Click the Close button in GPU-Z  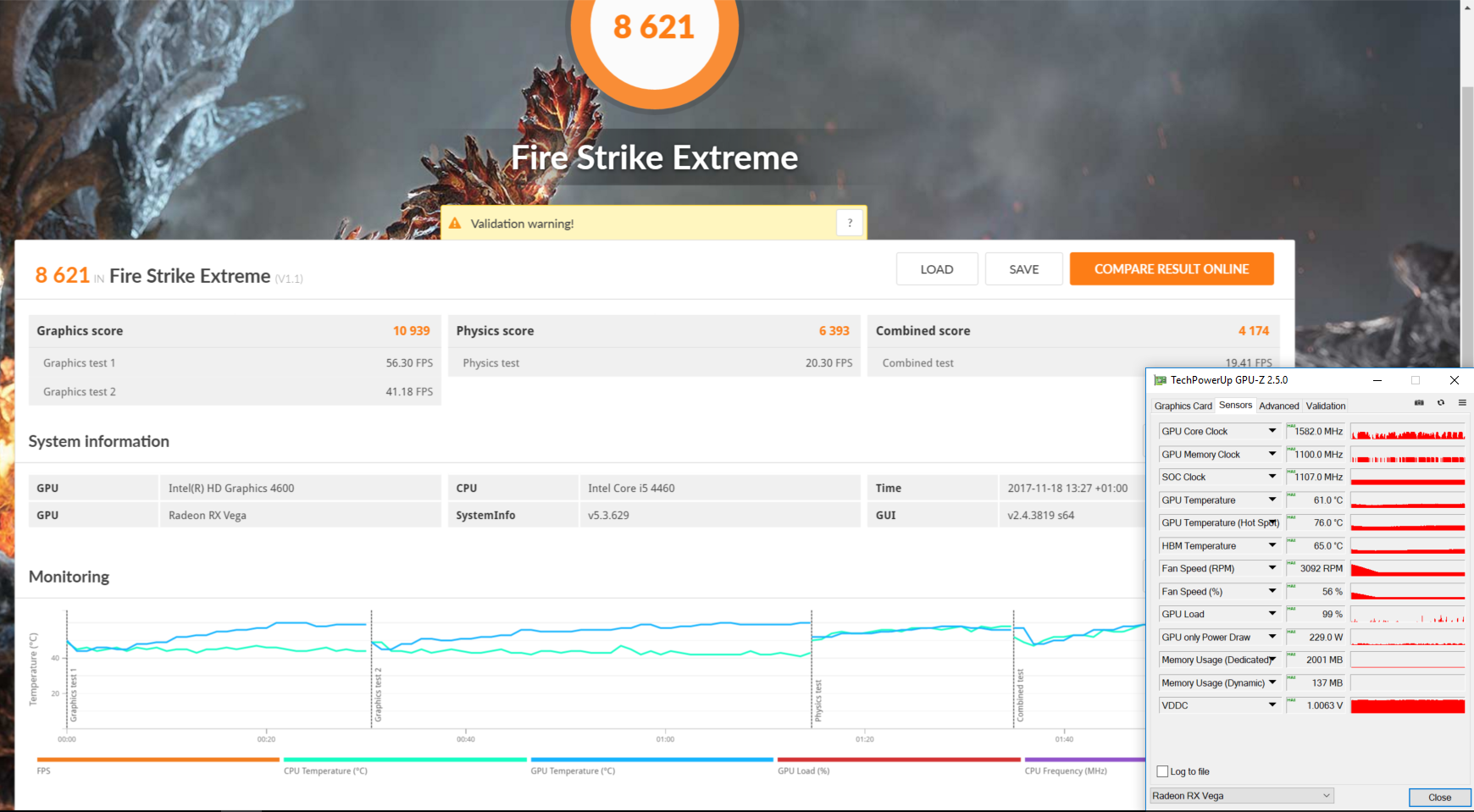(1439, 798)
